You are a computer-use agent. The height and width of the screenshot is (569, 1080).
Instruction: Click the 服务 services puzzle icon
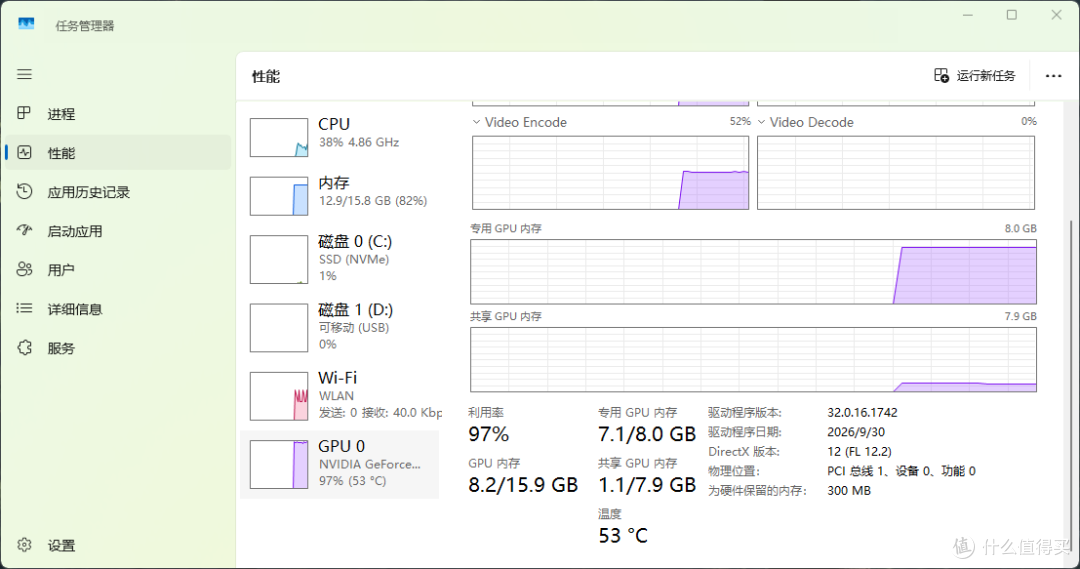click(x=24, y=347)
